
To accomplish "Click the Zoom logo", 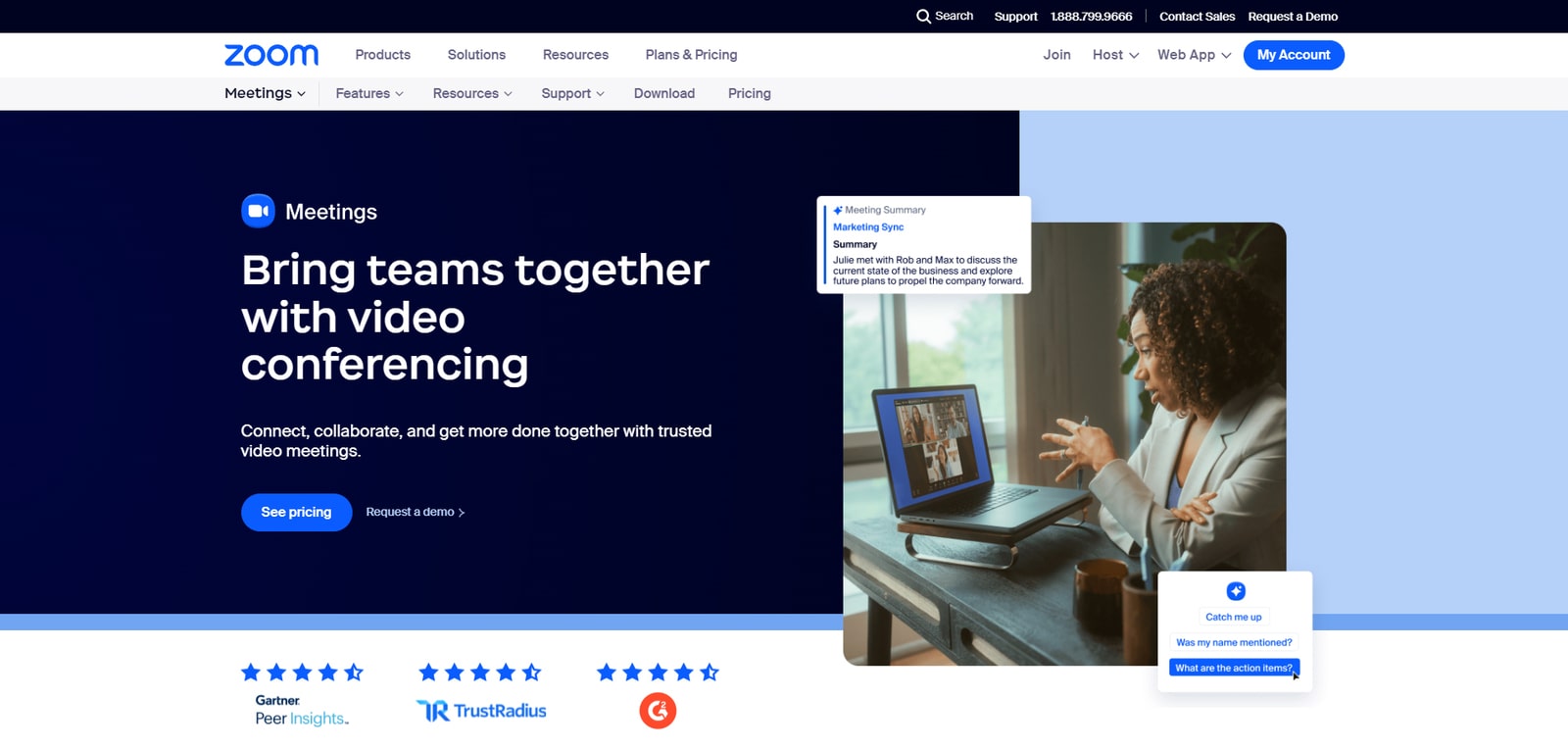I will (271, 55).
